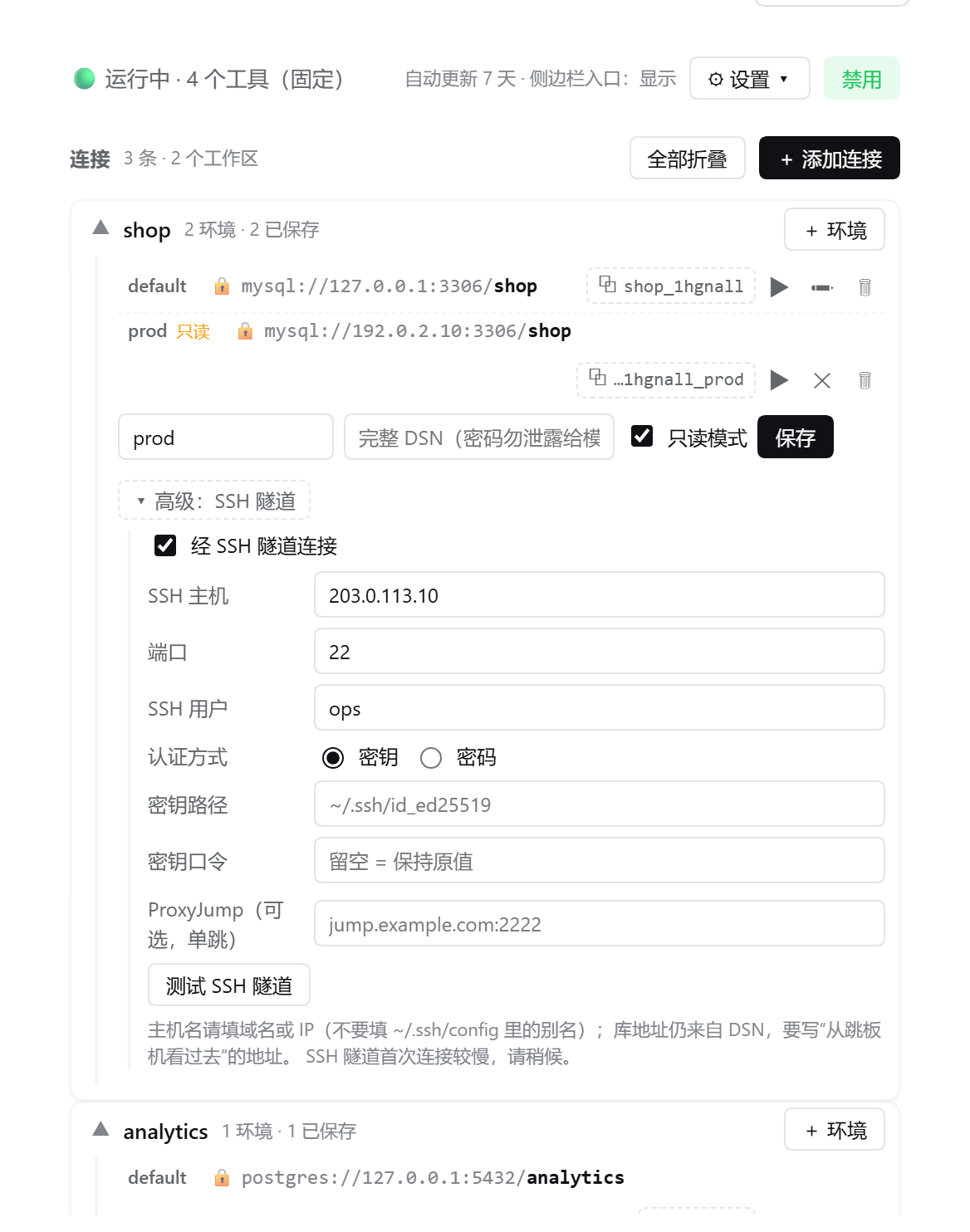Add environment to shop workspace

point(835,230)
